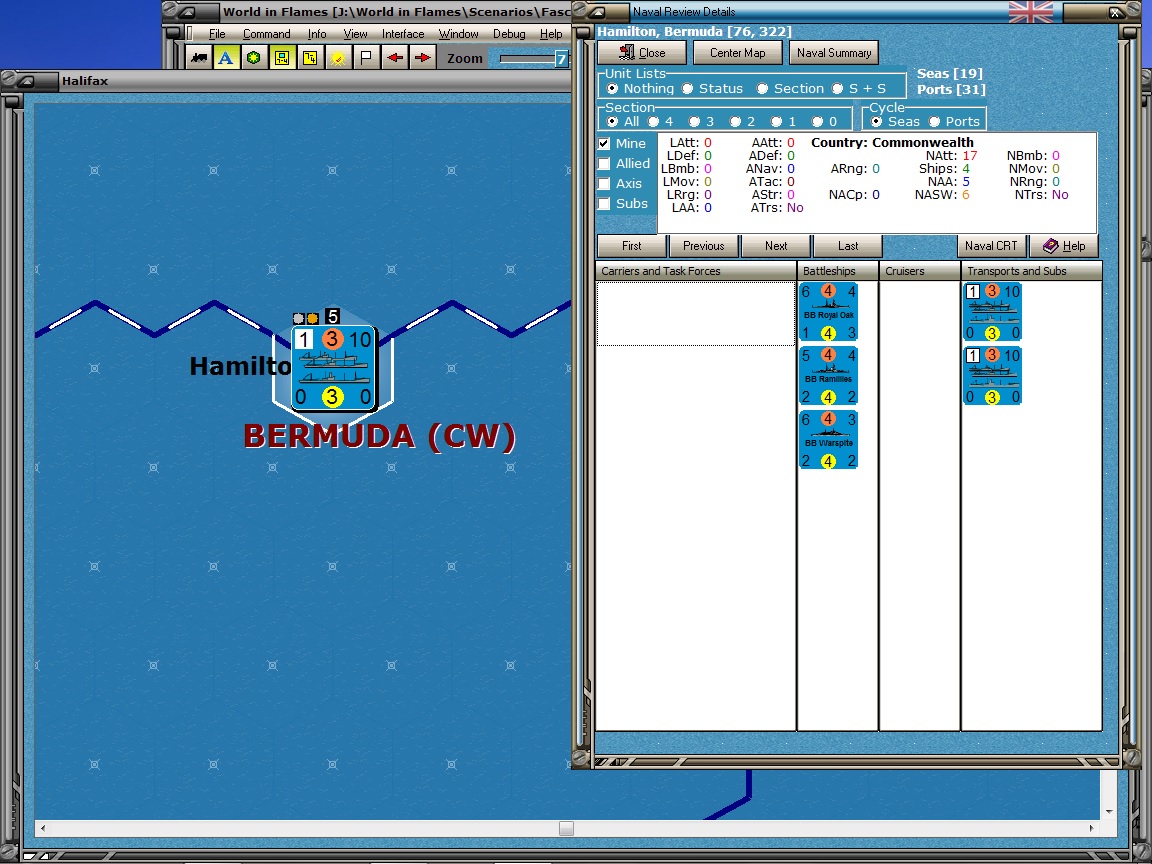Open the Naval CRT table
Viewport: 1152px width, 864px height.
(991, 246)
